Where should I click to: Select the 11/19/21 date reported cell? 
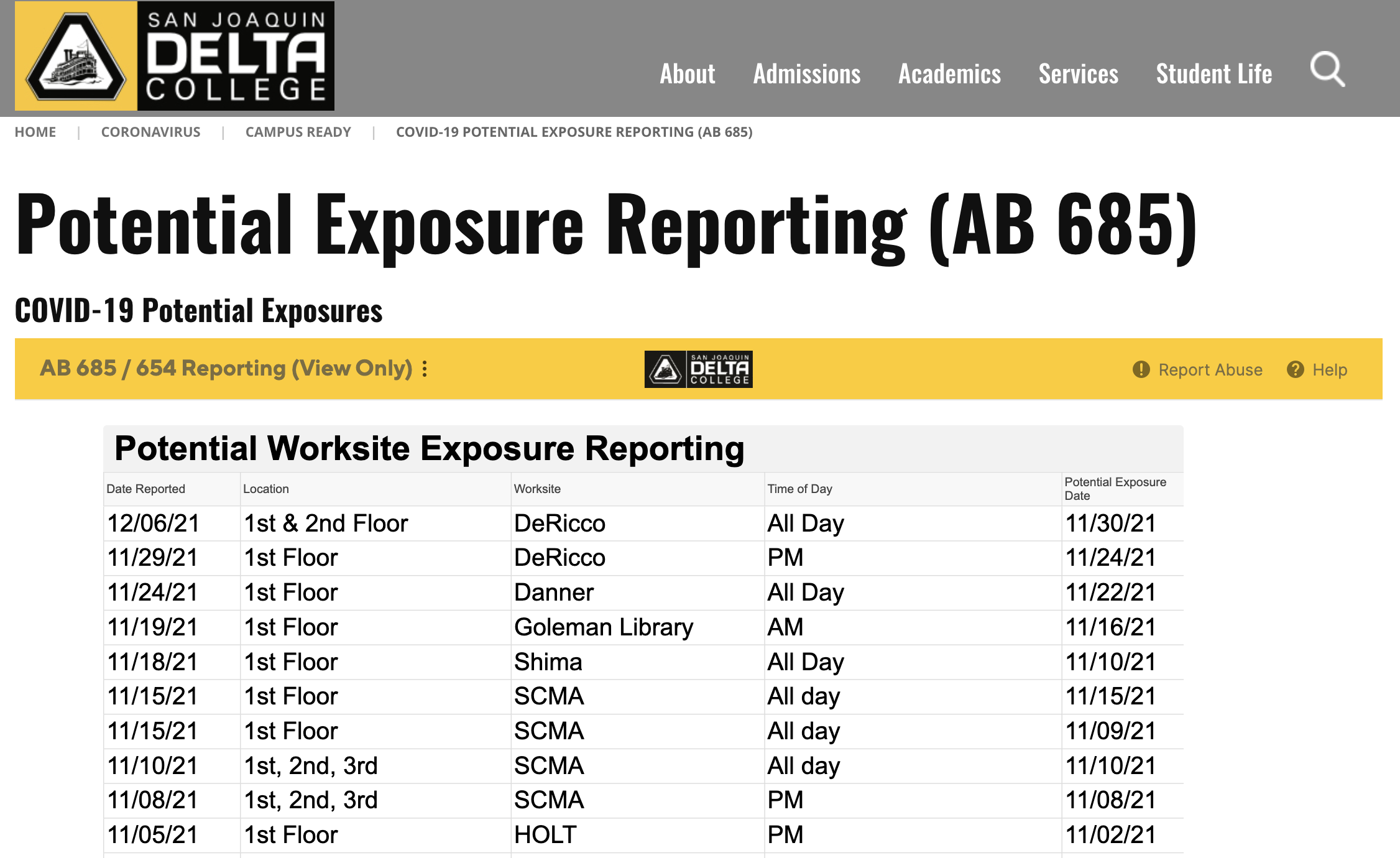point(172,627)
